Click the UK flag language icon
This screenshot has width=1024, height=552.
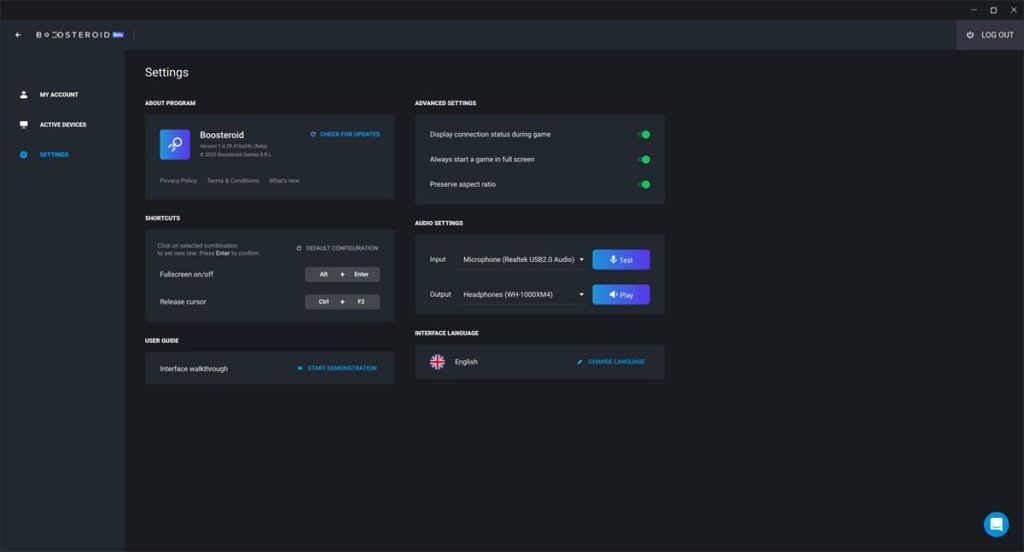point(437,362)
